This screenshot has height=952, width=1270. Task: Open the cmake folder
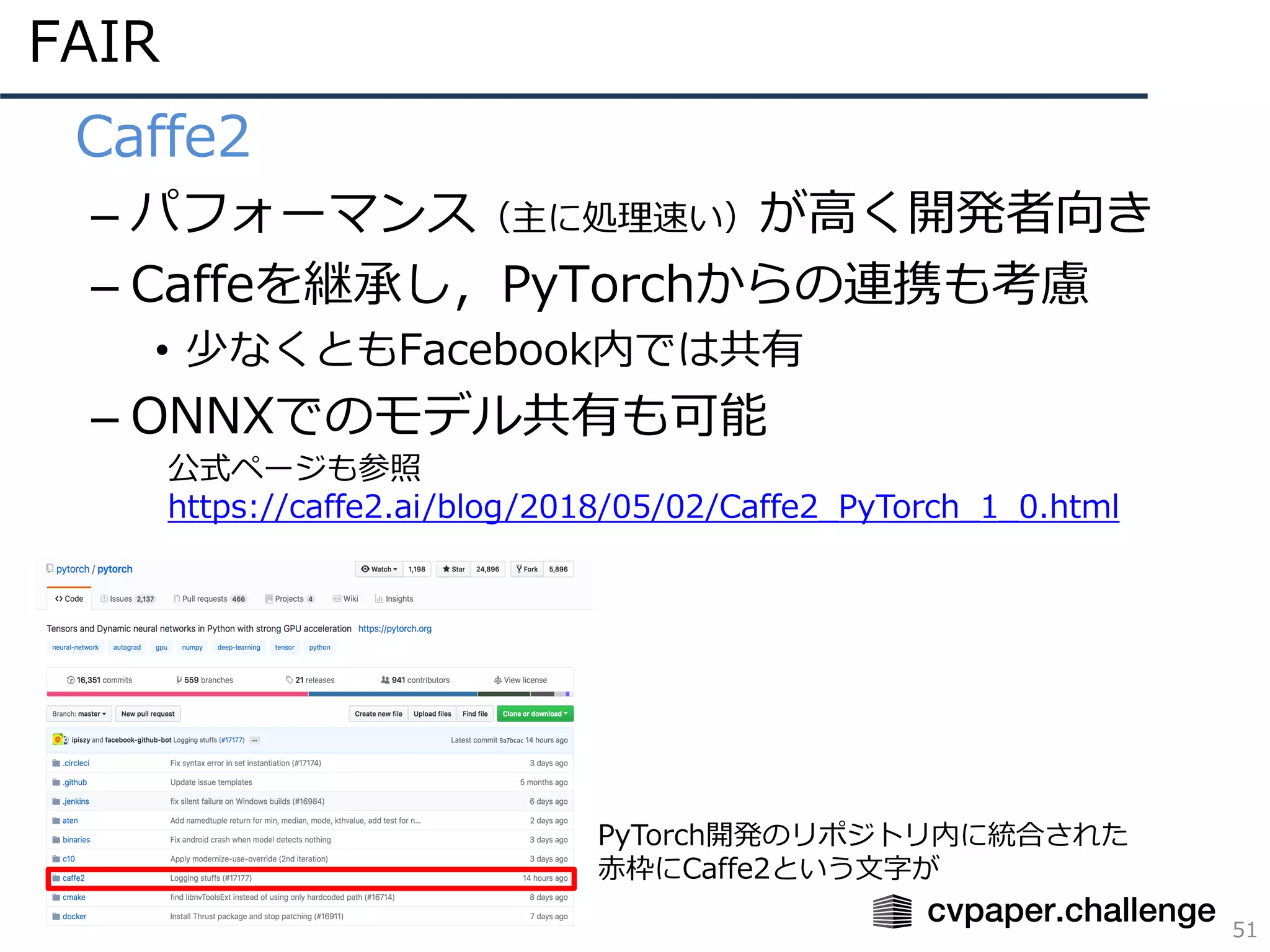point(74,897)
